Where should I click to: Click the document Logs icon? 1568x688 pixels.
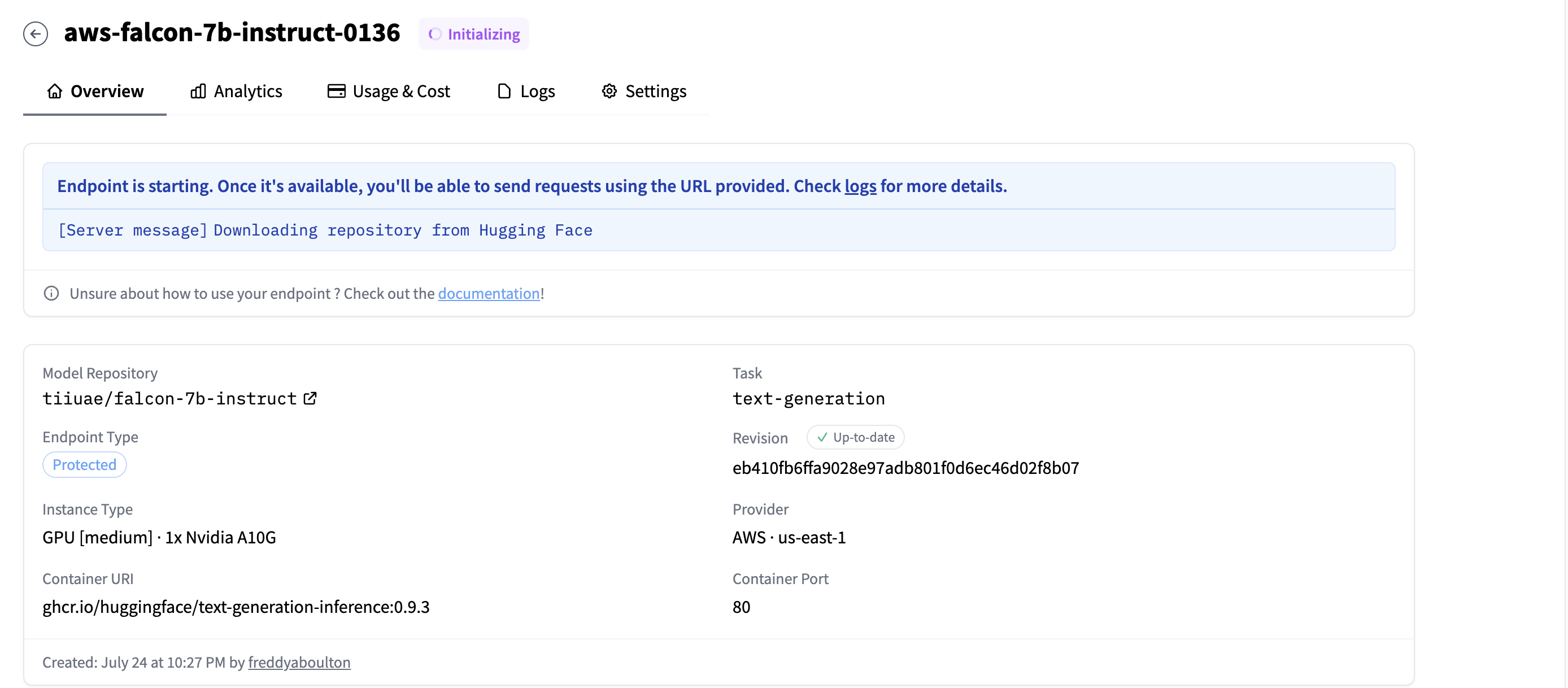point(504,92)
